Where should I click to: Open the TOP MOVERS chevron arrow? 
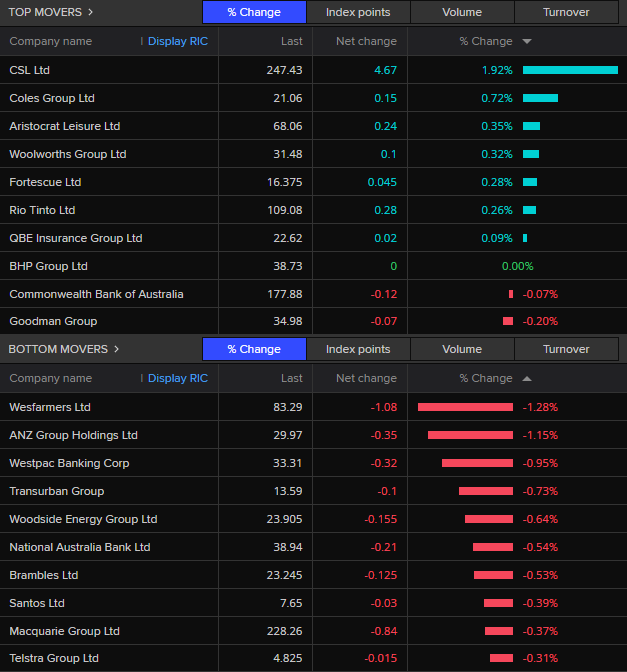90,12
